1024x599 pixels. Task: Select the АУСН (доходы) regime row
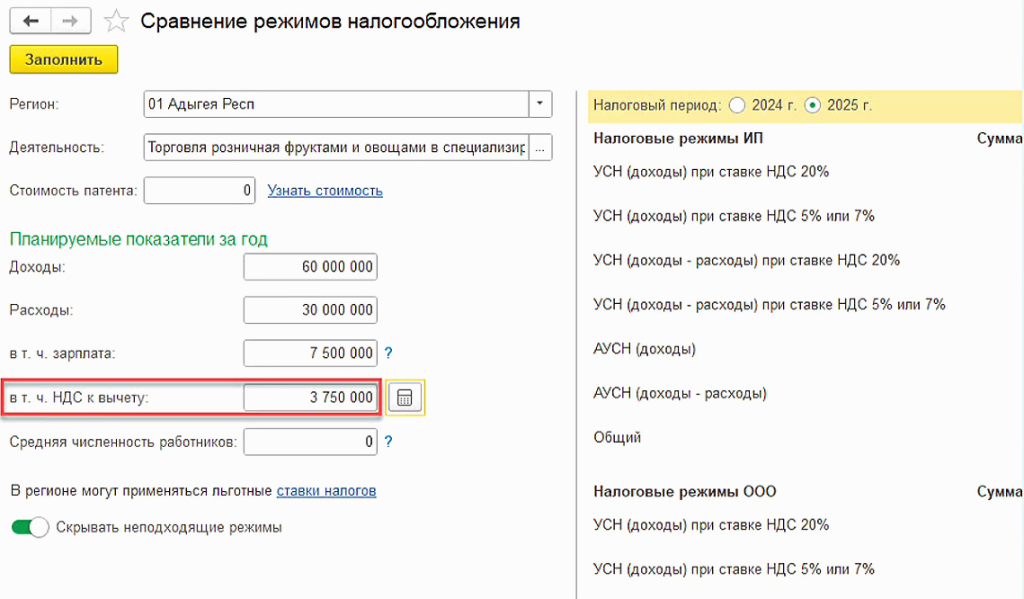point(645,349)
